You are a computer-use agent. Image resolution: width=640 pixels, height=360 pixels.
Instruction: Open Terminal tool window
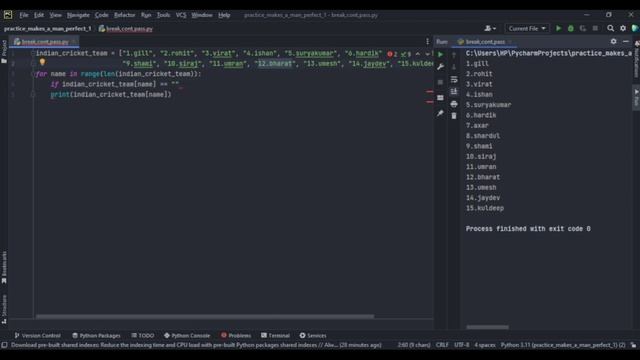276,336
